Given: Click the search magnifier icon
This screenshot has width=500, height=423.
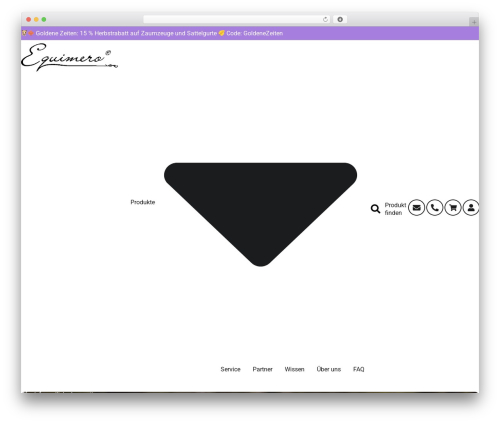Looking at the screenshot, I should [x=375, y=209].
